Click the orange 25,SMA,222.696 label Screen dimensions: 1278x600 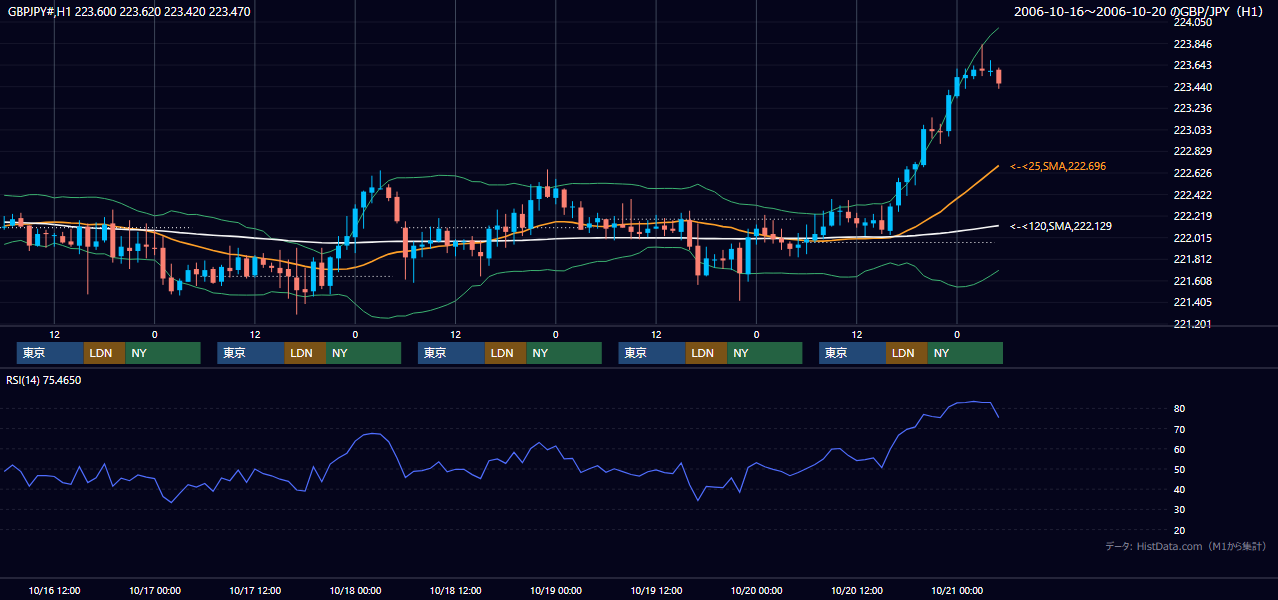coord(1058,166)
